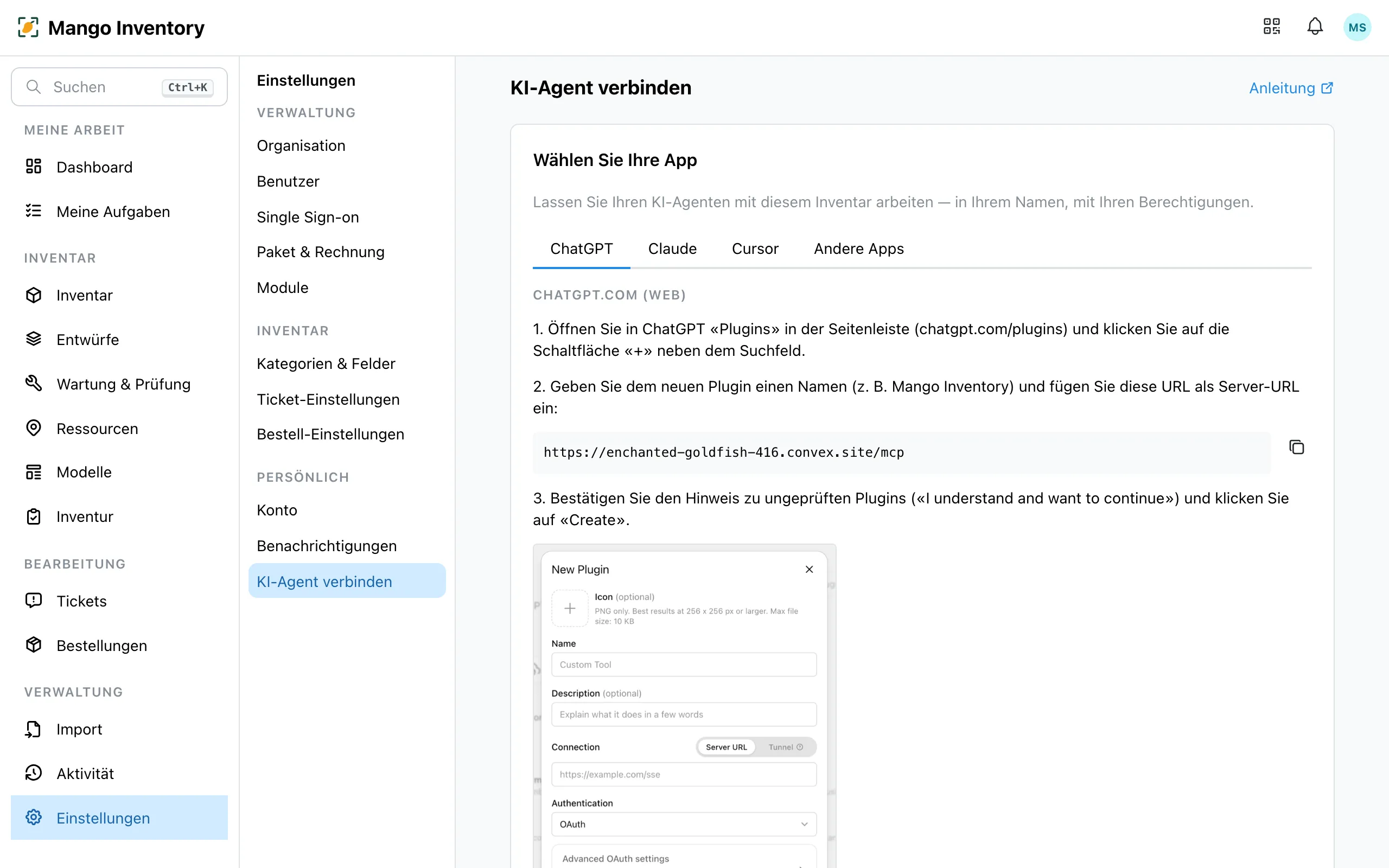Select KI-Agent verbinden in the settings menu
1389x868 pixels.
tap(347, 582)
